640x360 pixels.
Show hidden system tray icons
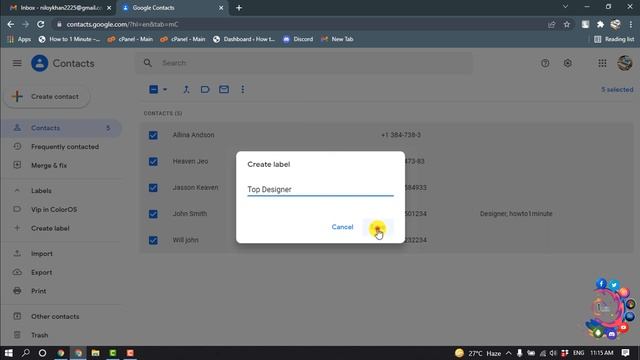509,353
